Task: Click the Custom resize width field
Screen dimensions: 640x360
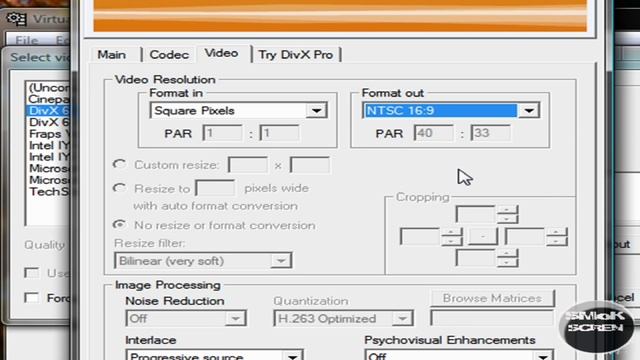Action: coord(248,165)
